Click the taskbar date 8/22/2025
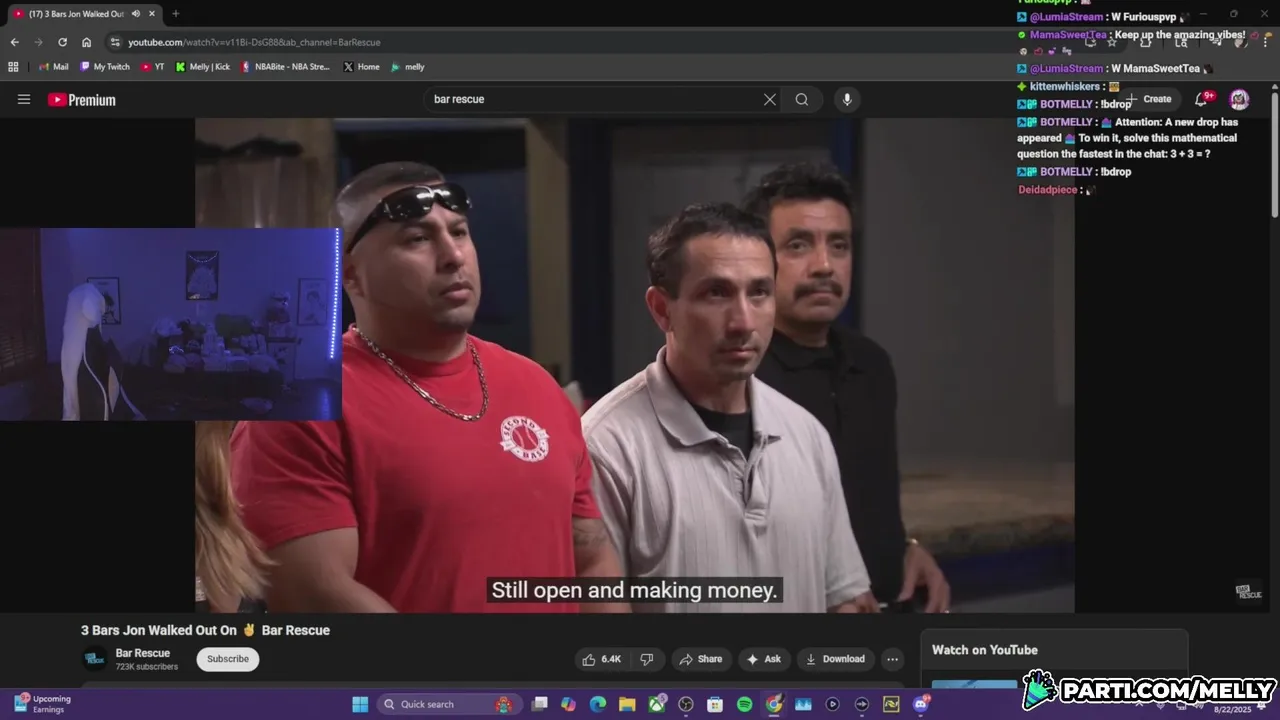The height and width of the screenshot is (720, 1280). (1232, 709)
